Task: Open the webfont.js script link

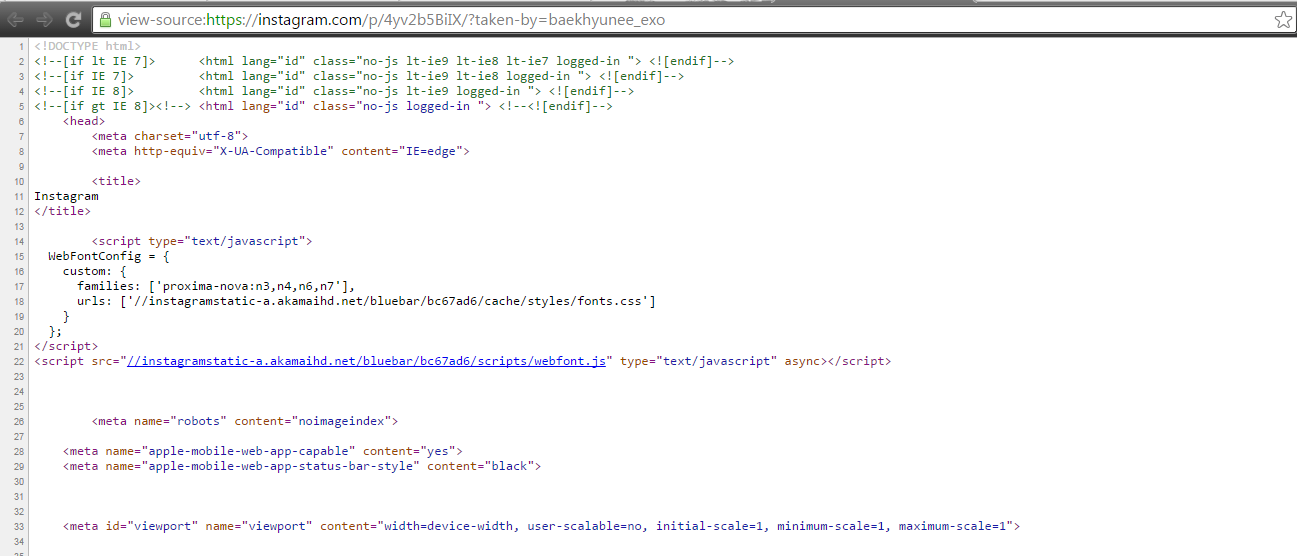Action: tap(366, 361)
